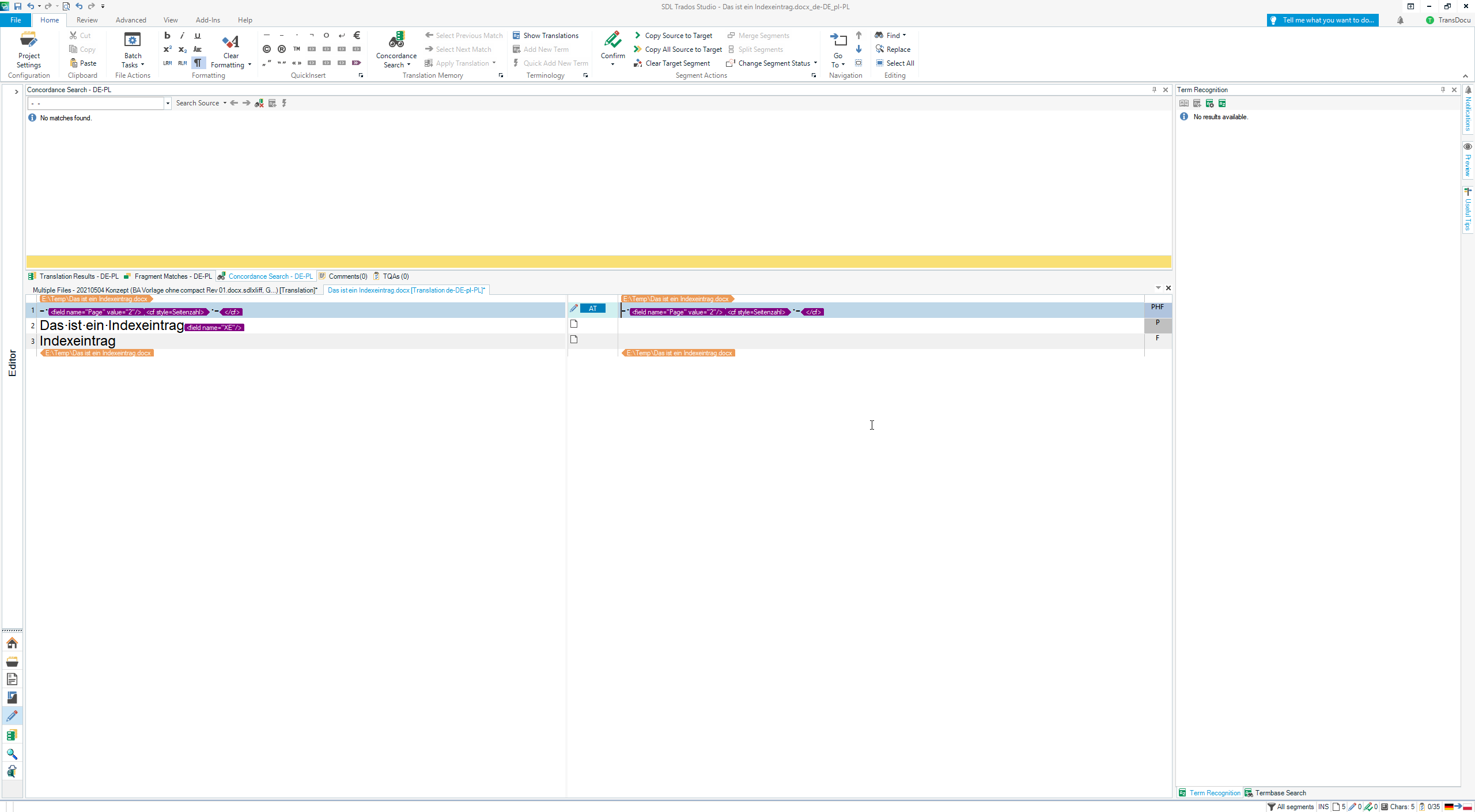Image resolution: width=1475 pixels, height=812 pixels.
Task: Switch to Fragment Matches - DE-PL tab
Action: (168, 276)
